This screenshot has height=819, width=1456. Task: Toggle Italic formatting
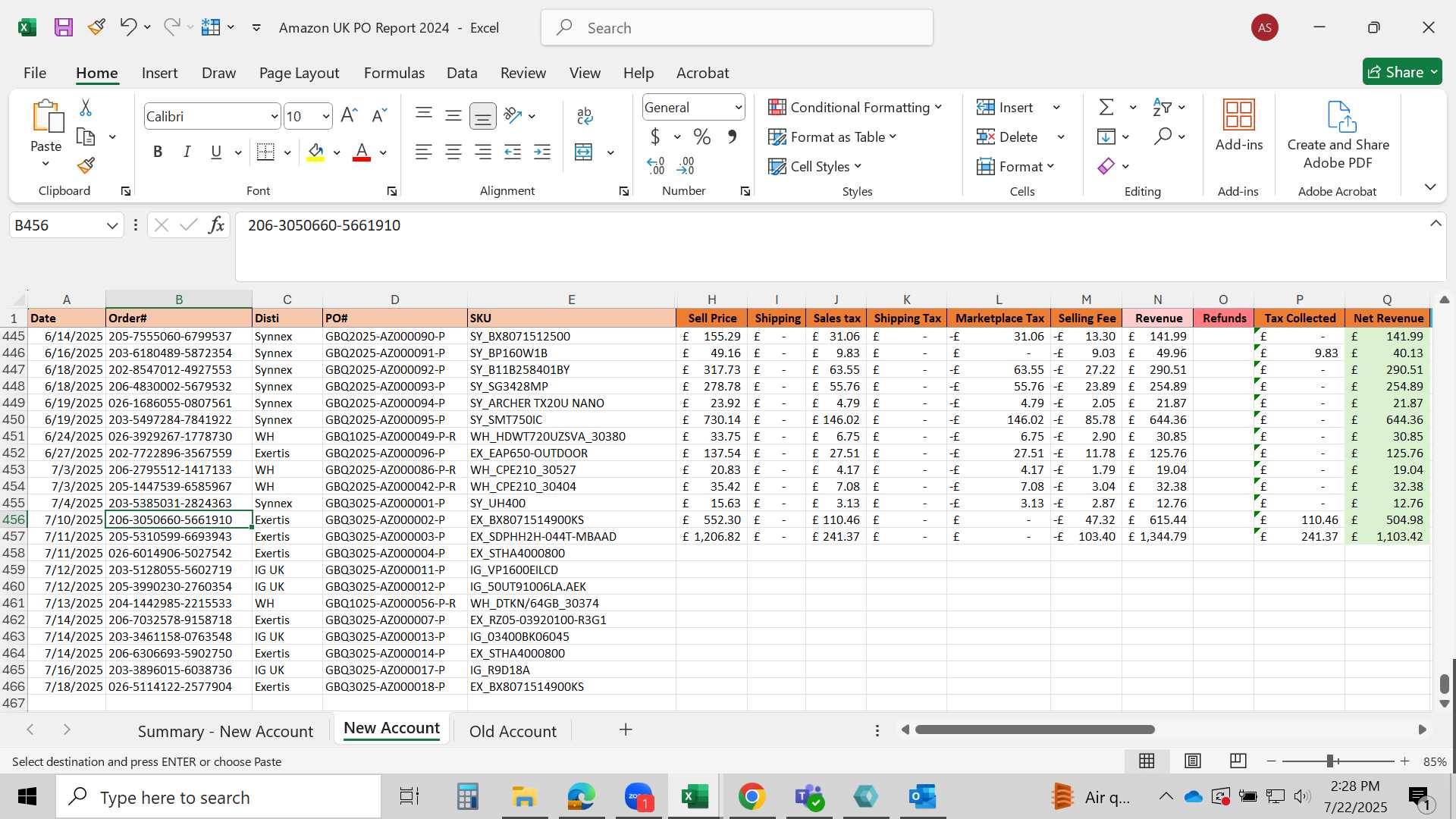click(x=187, y=152)
